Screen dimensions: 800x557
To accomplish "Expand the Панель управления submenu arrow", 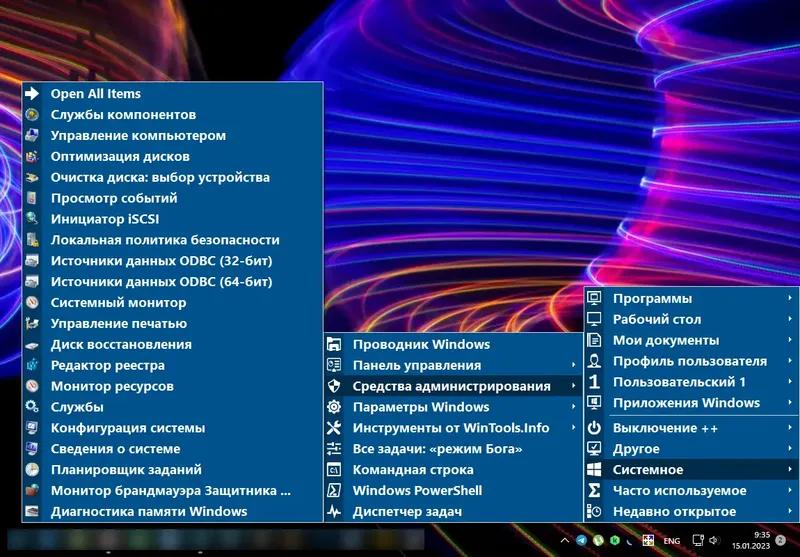I will (x=573, y=365).
